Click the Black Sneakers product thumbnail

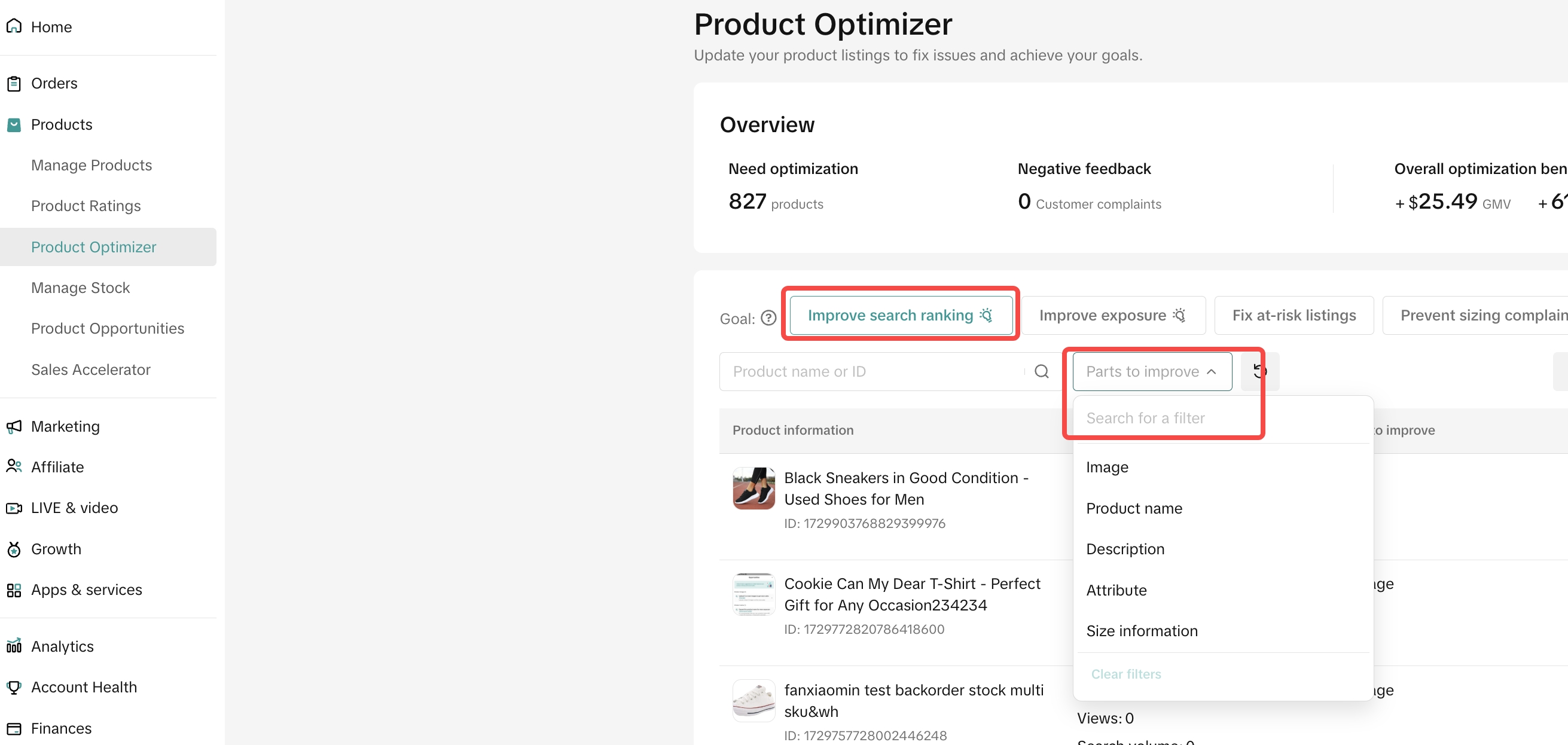(754, 488)
